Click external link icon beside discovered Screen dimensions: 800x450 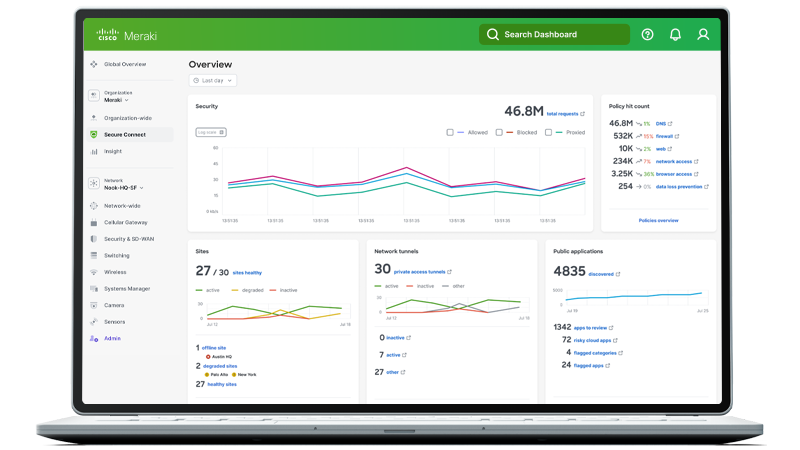[618, 274]
